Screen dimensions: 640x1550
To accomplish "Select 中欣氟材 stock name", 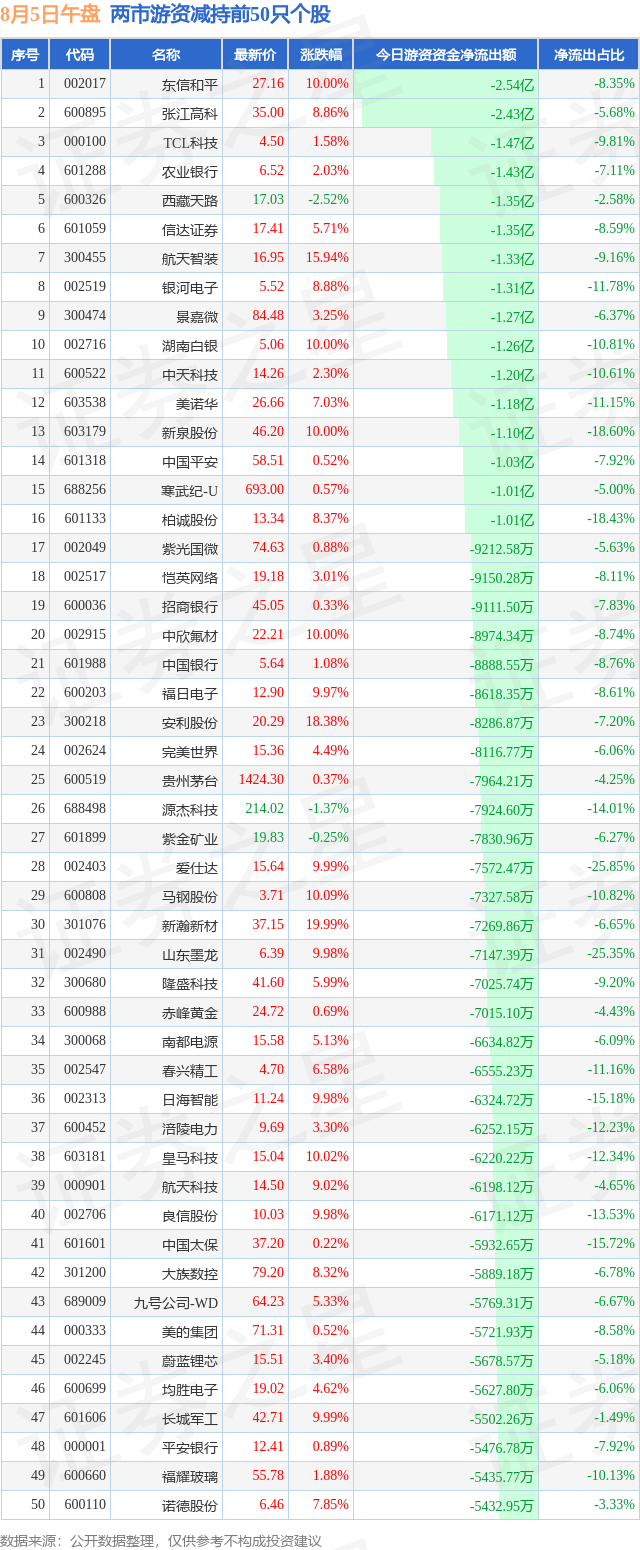I will [x=190, y=635].
